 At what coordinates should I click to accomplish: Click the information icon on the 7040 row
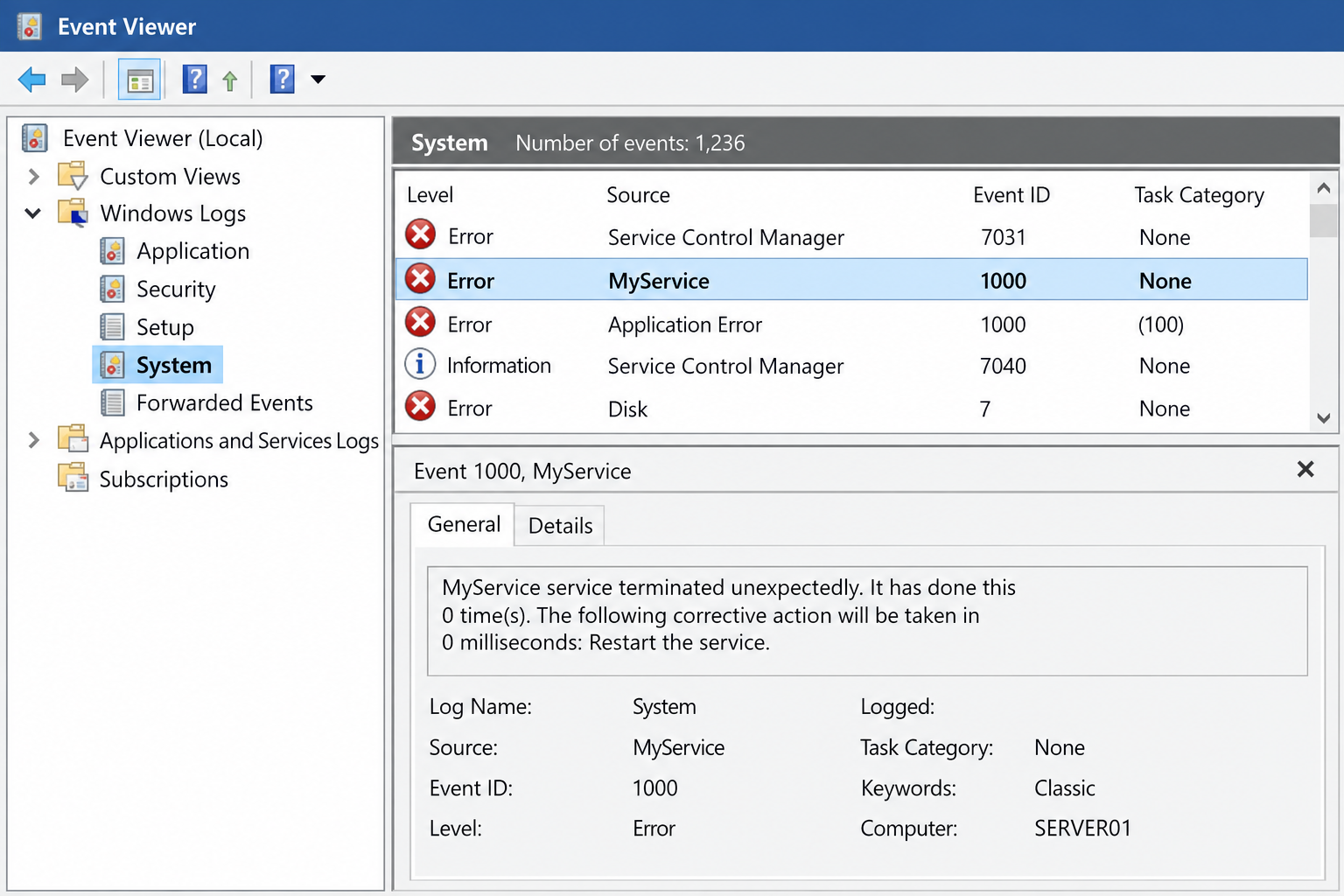[420, 364]
